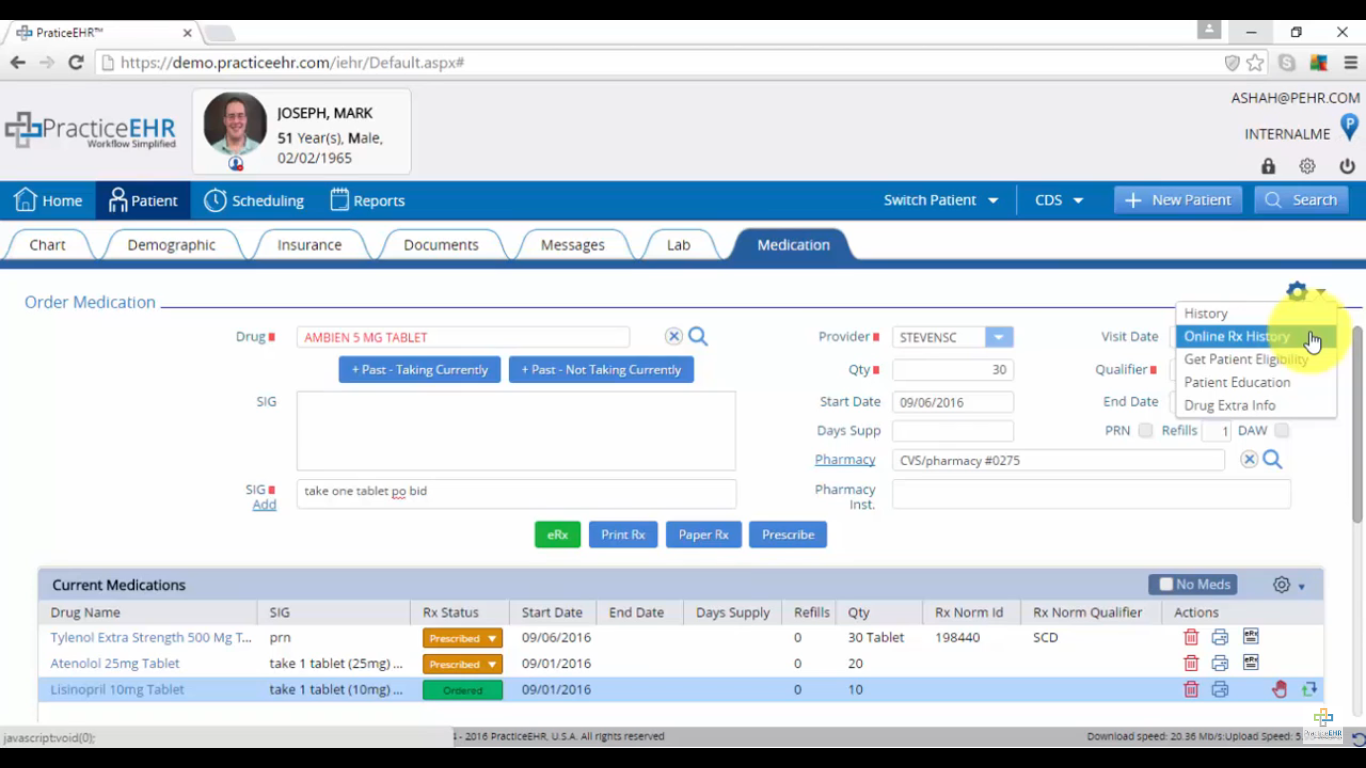Click the SIG text input field
The width and height of the screenshot is (1366, 768).
[516, 492]
